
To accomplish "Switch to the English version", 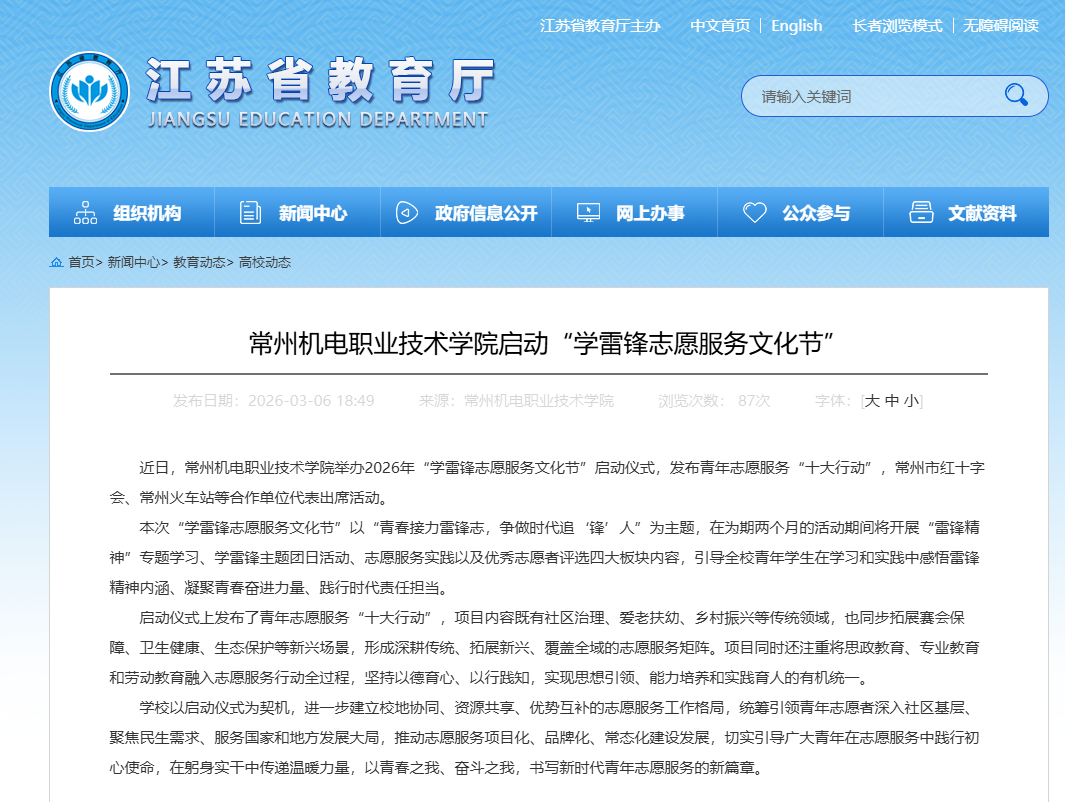I will (796, 26).
